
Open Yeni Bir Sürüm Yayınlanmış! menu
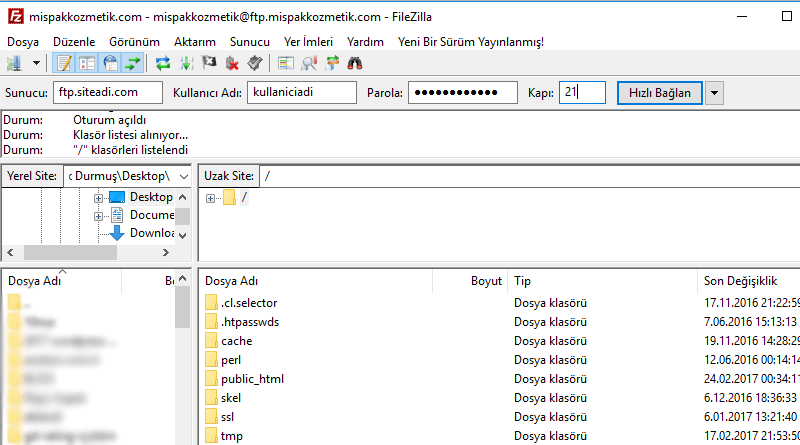tap(470, 42)
